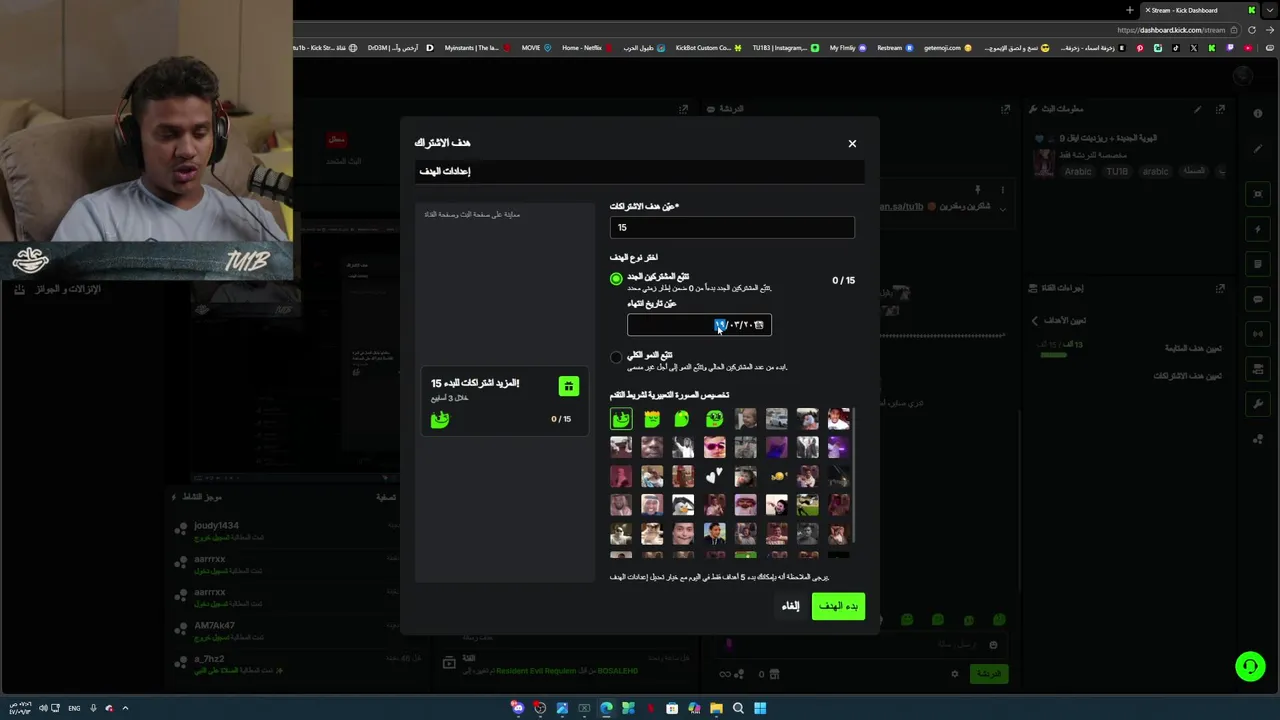Open the KickBot Custom Co... bookmark

pos(708,48)
